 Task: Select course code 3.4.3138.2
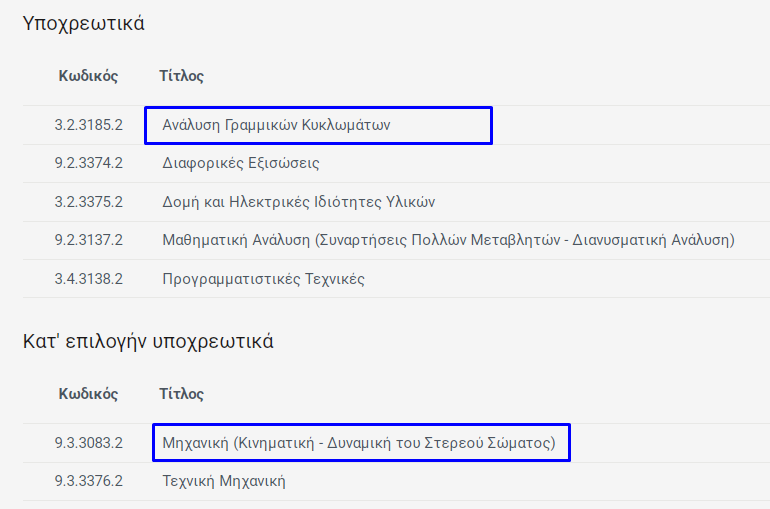coord(89,279)
